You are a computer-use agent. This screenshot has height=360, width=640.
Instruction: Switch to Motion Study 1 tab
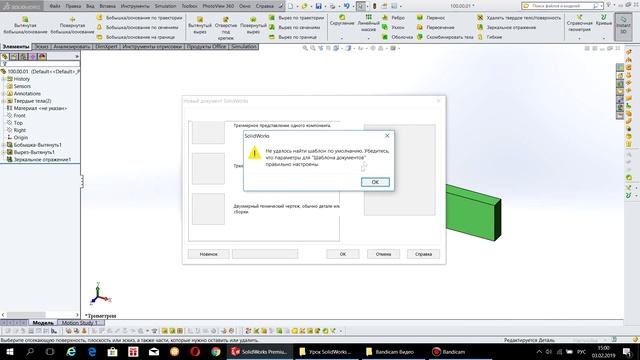80,323
